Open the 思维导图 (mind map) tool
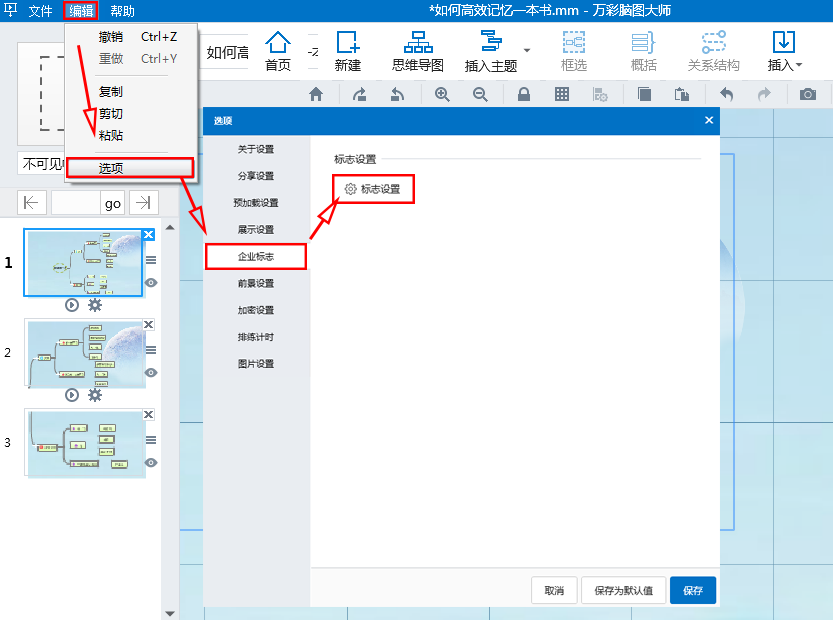833x620 pixels. coord(417,50)
